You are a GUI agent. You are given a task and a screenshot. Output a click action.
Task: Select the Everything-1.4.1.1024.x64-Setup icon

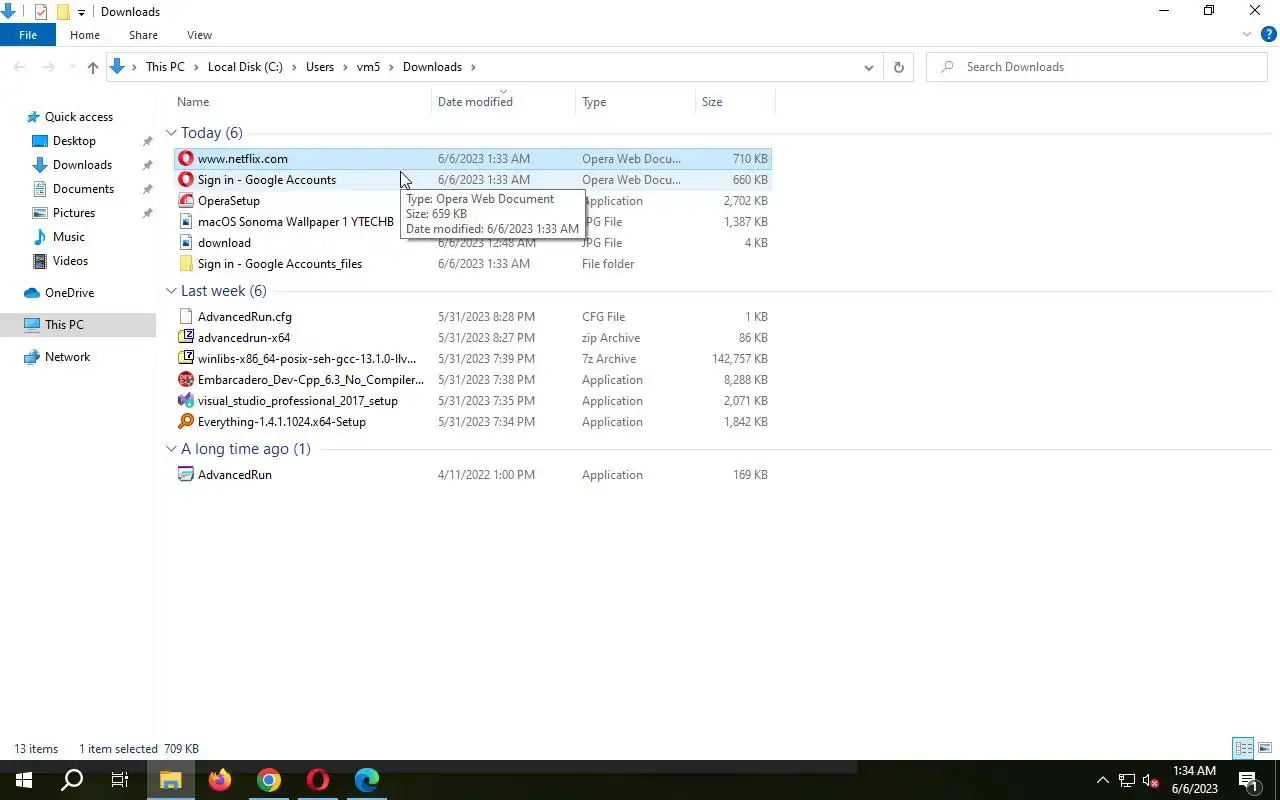[x=185, y=422]
